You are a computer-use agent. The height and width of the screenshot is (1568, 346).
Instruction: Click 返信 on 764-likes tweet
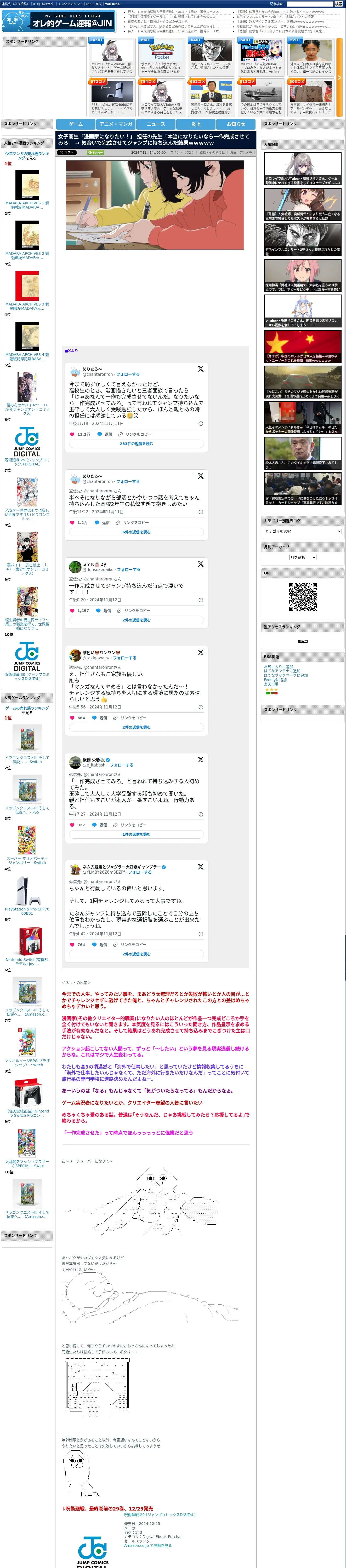103,945
